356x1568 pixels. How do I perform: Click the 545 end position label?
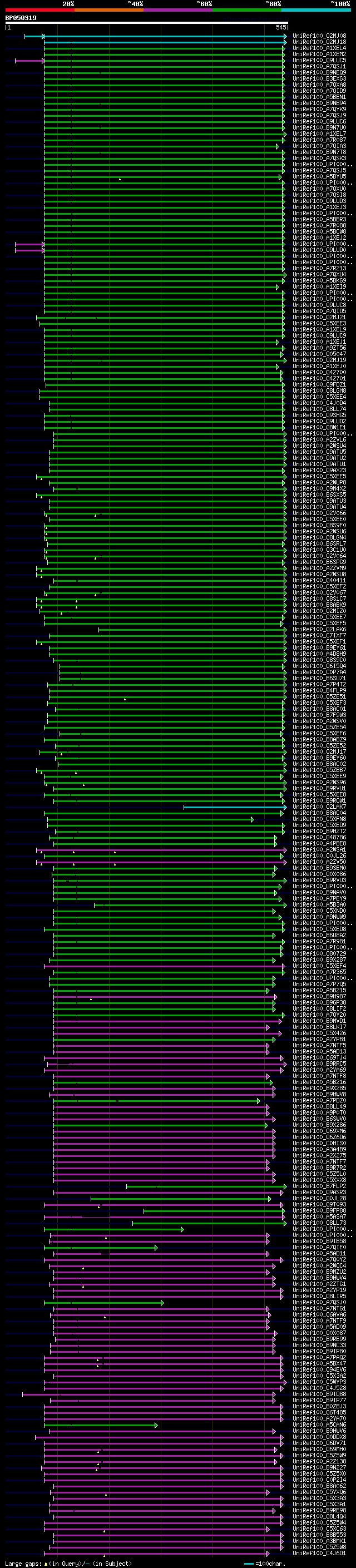(280, 27)
